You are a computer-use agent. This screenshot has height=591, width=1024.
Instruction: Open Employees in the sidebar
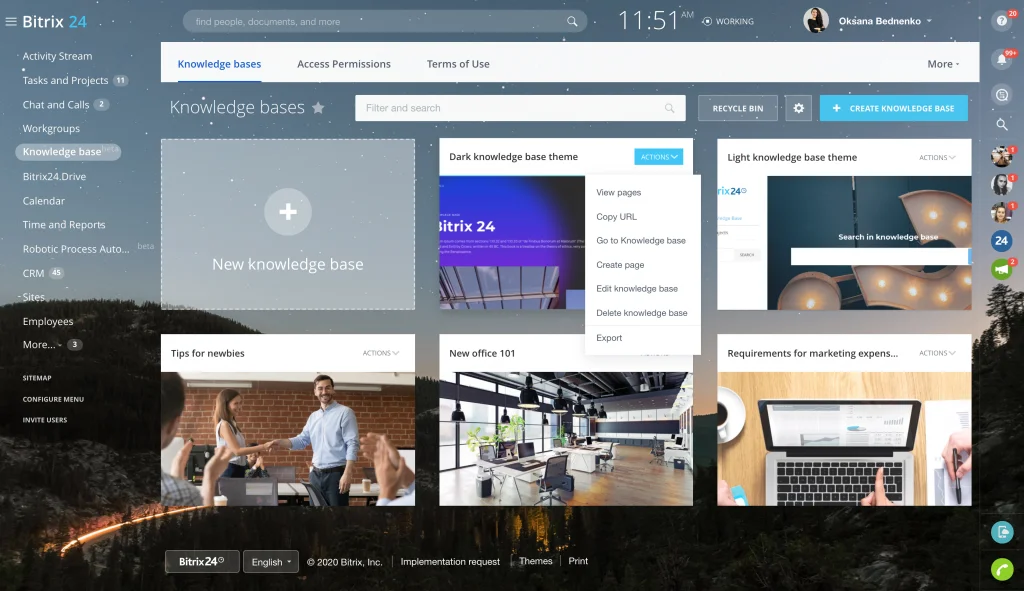pyautogui.click(x=48, y=321)
